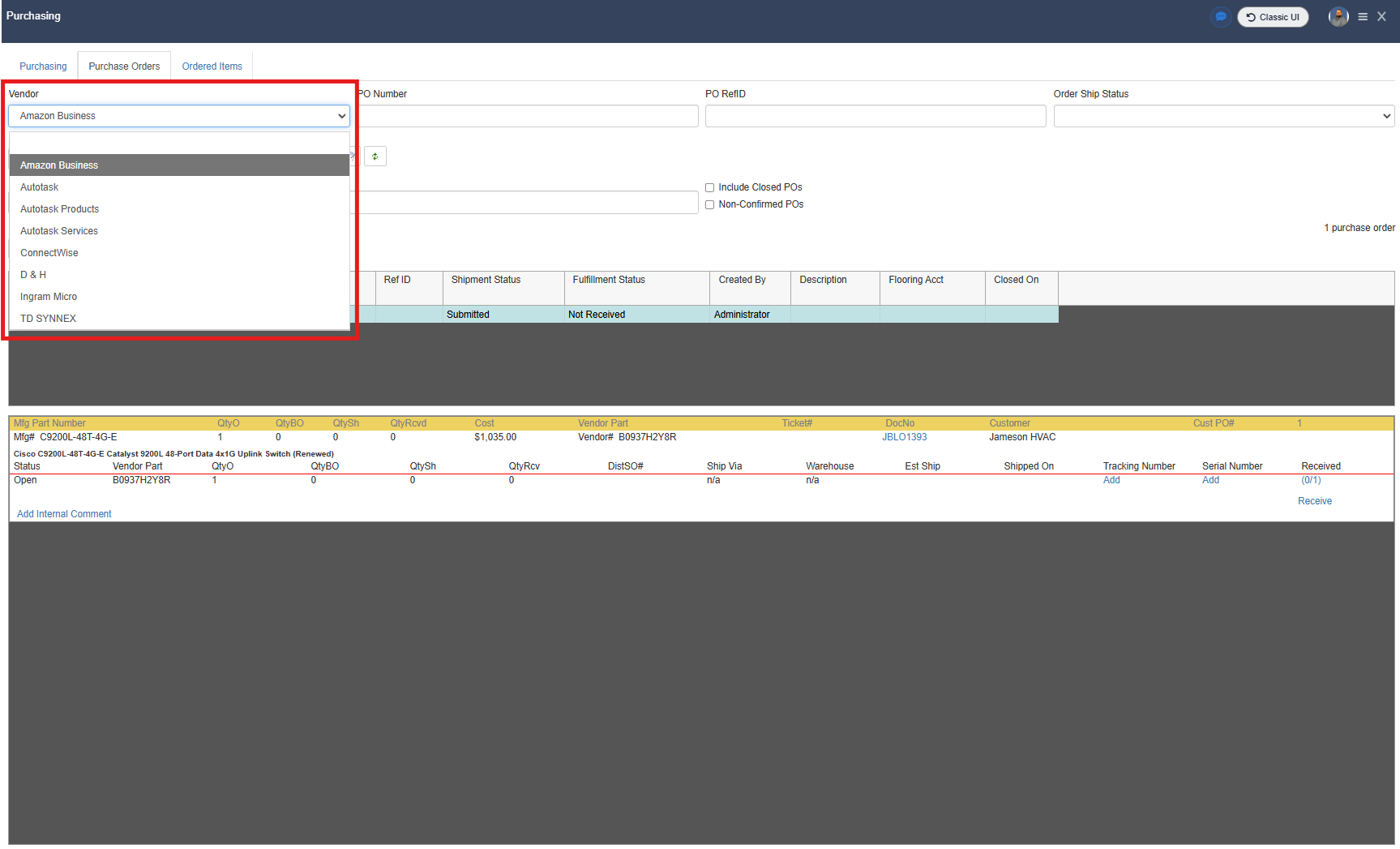Open the chat bubble icon

pos(1220,17)
